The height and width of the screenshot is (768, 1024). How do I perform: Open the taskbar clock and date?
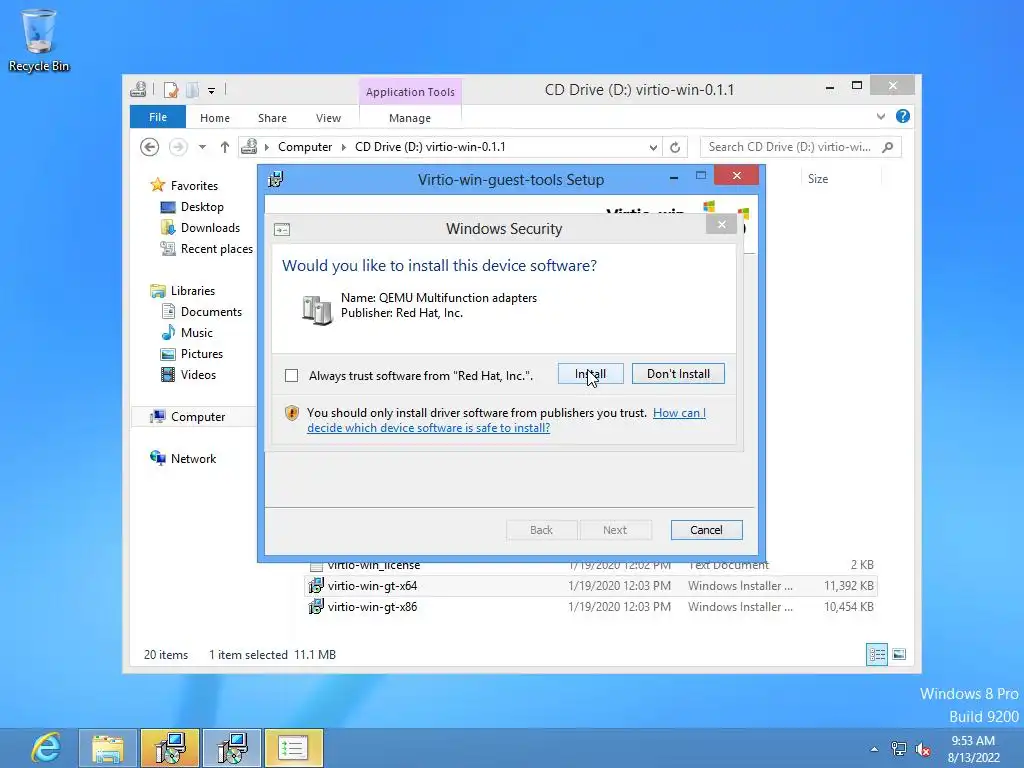(x=973, y=749)
